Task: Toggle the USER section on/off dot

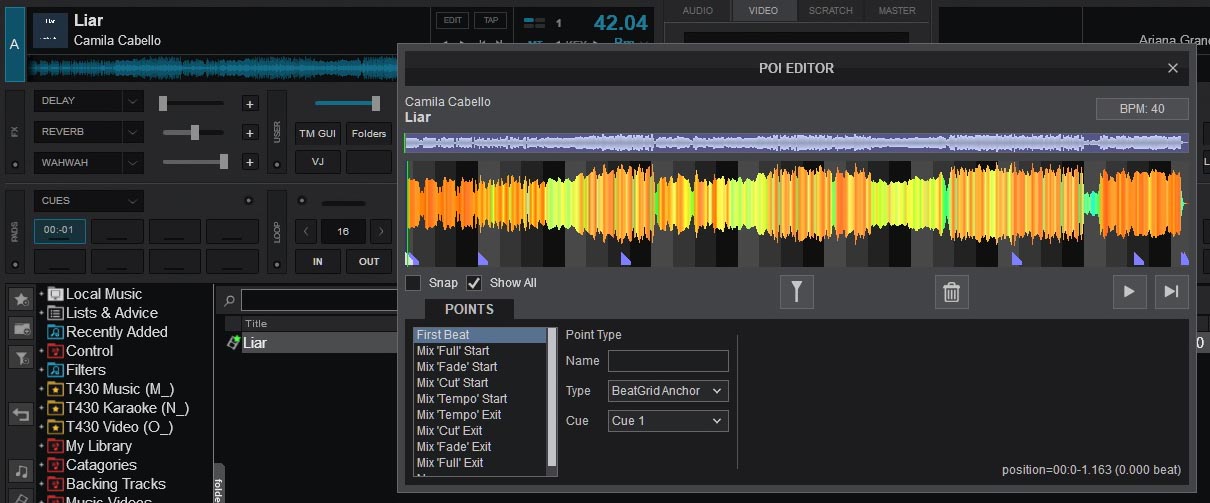Action: (x=277, y=164)
